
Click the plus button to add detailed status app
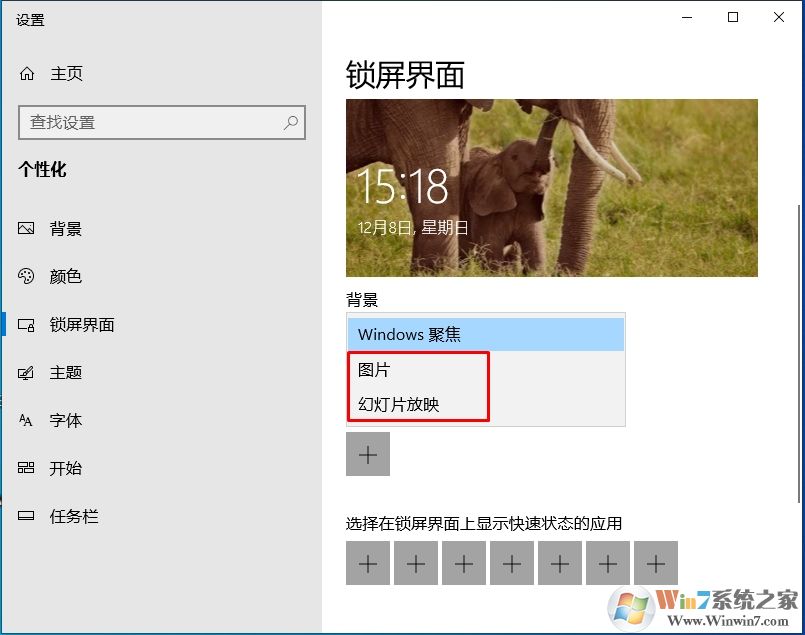(368, 454)
